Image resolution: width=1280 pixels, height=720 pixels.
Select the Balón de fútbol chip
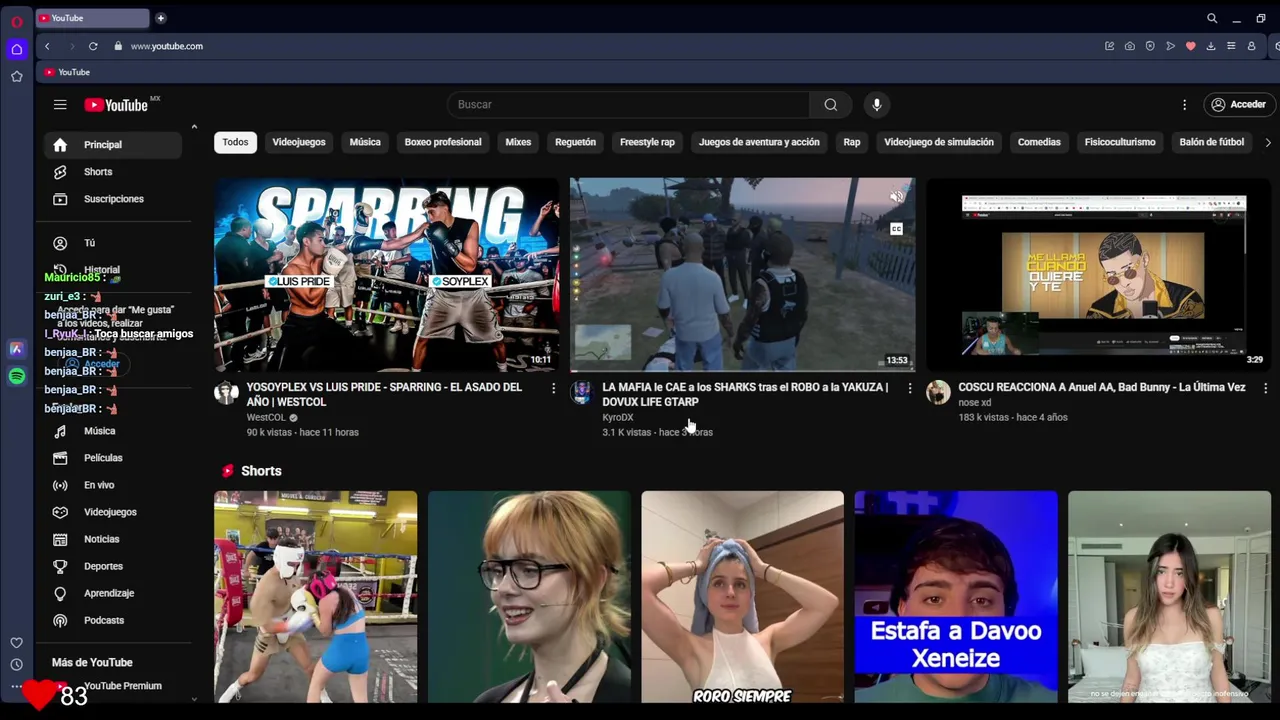(x=1212, y=142)
